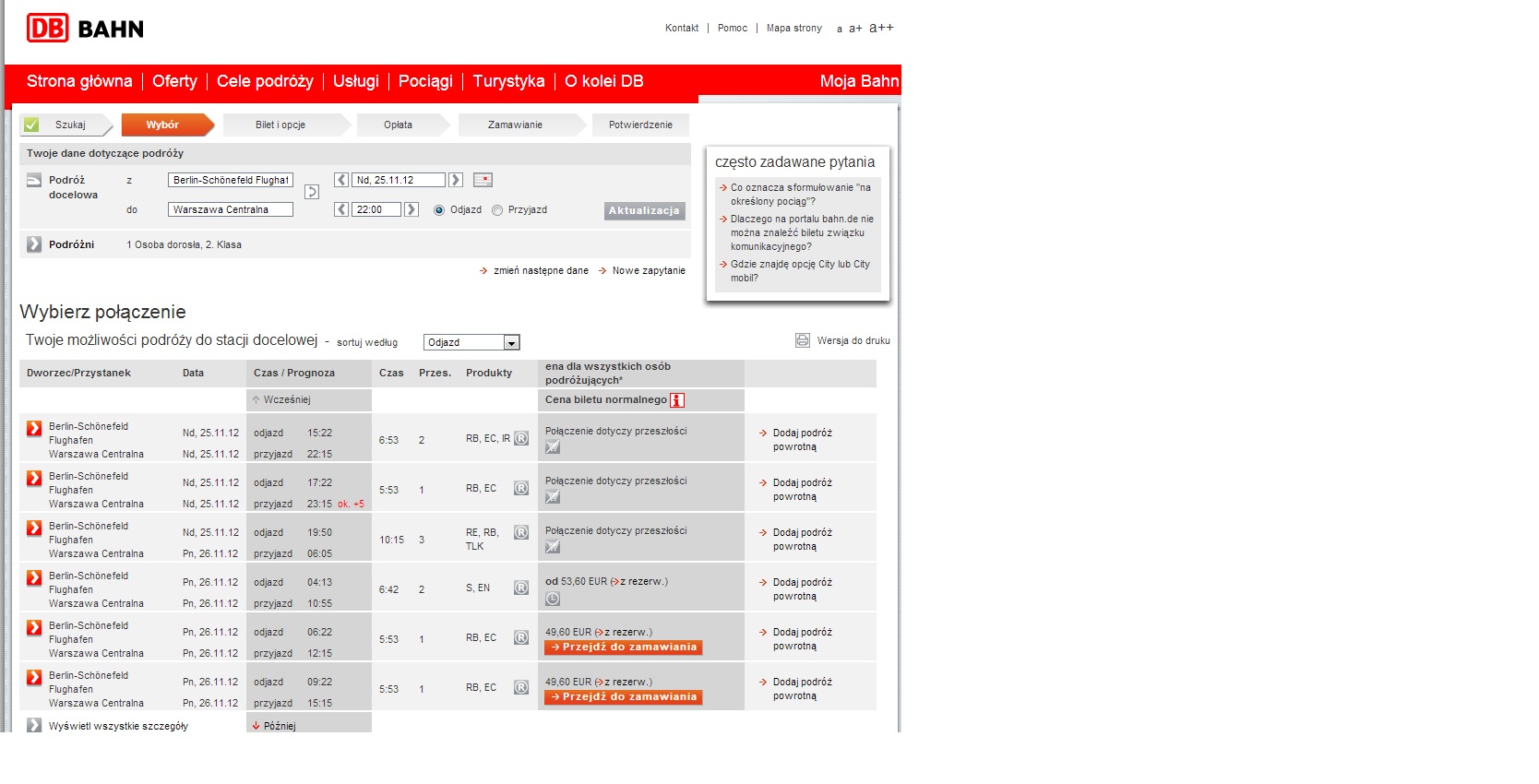Show earlier connections via Wcześniej

(281, 400)
